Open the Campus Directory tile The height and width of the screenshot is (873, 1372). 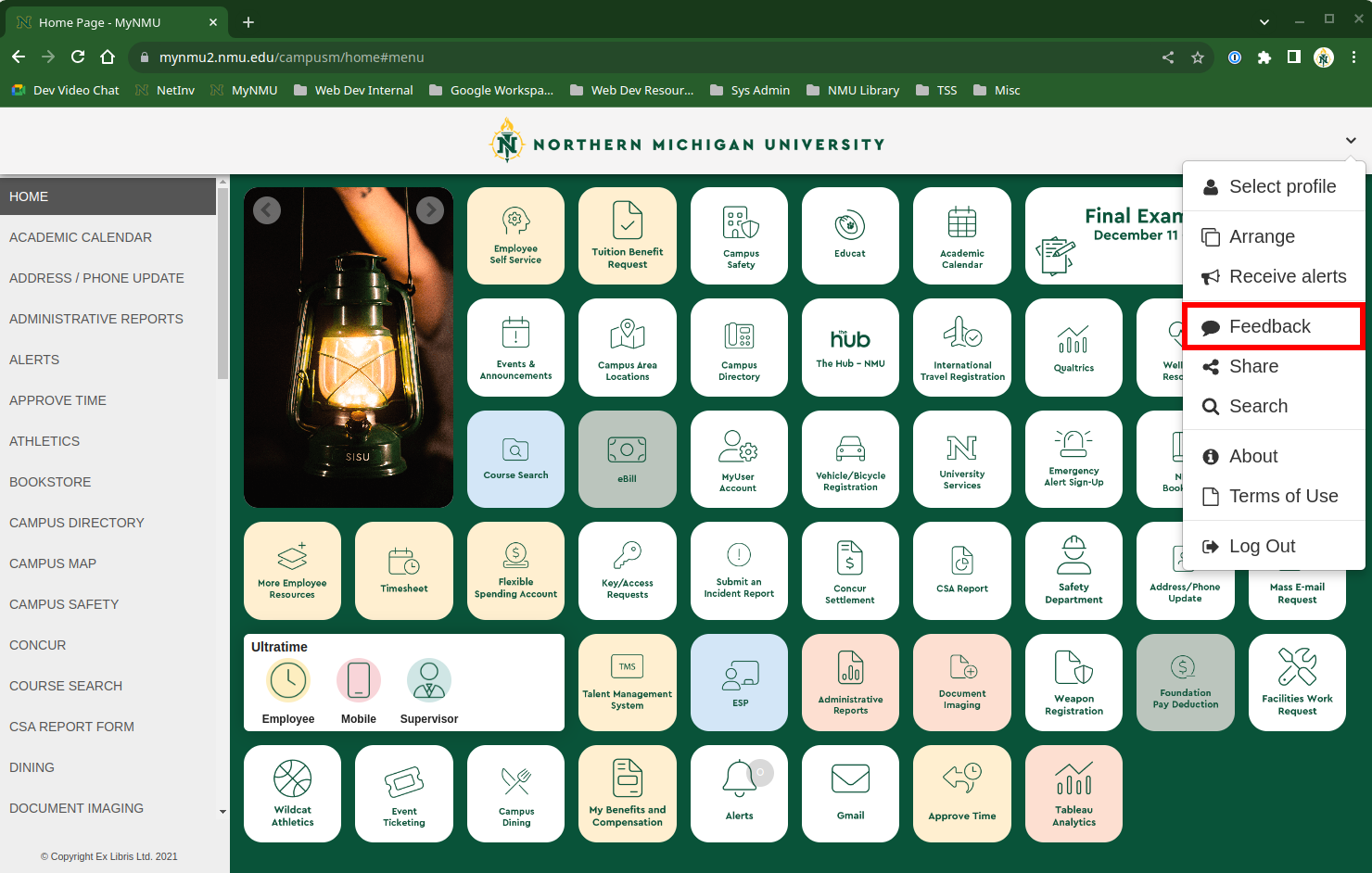[x=739, y=348]
